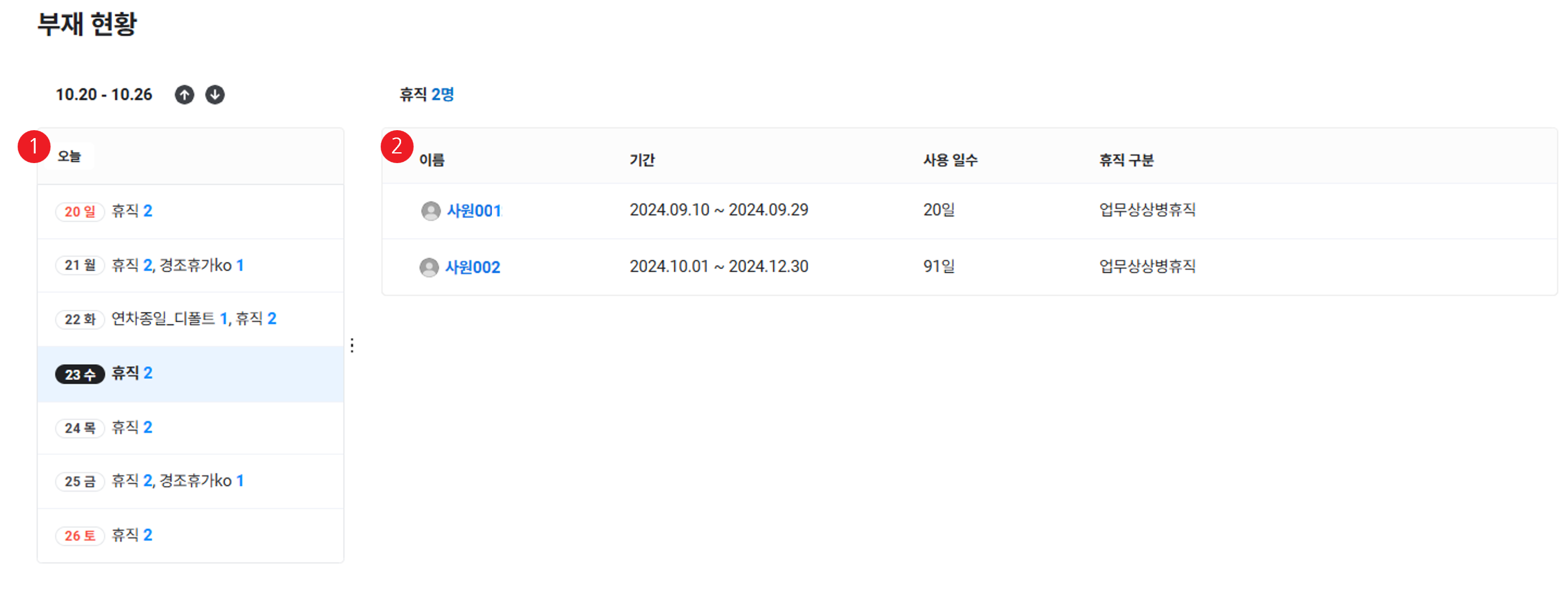Open the 사원001 employee link
1568x595 pixels.
474,211
